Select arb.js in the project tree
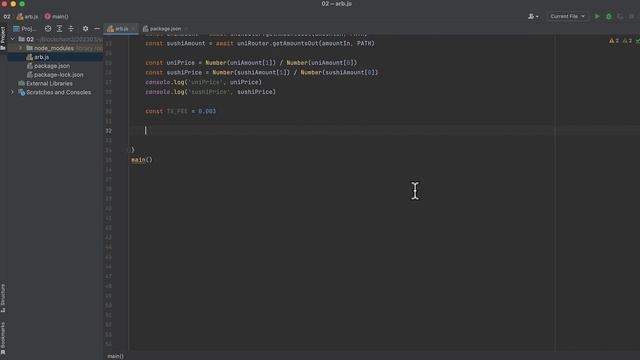The image size is (640, 360). pyautogui.click(x=55, y=57)
